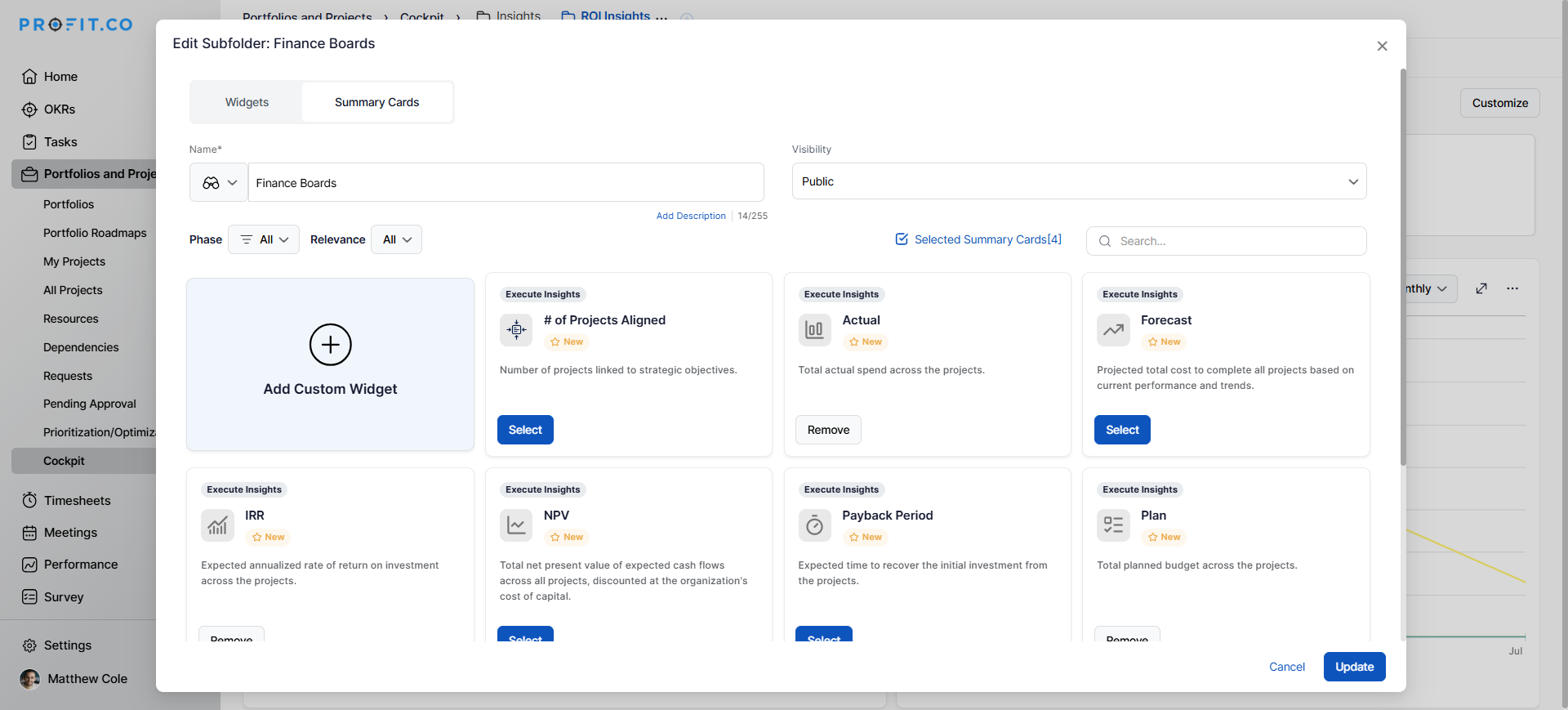Click the summary cards Search field
The image size is (1568, 710).
[x=1233, y=241]
